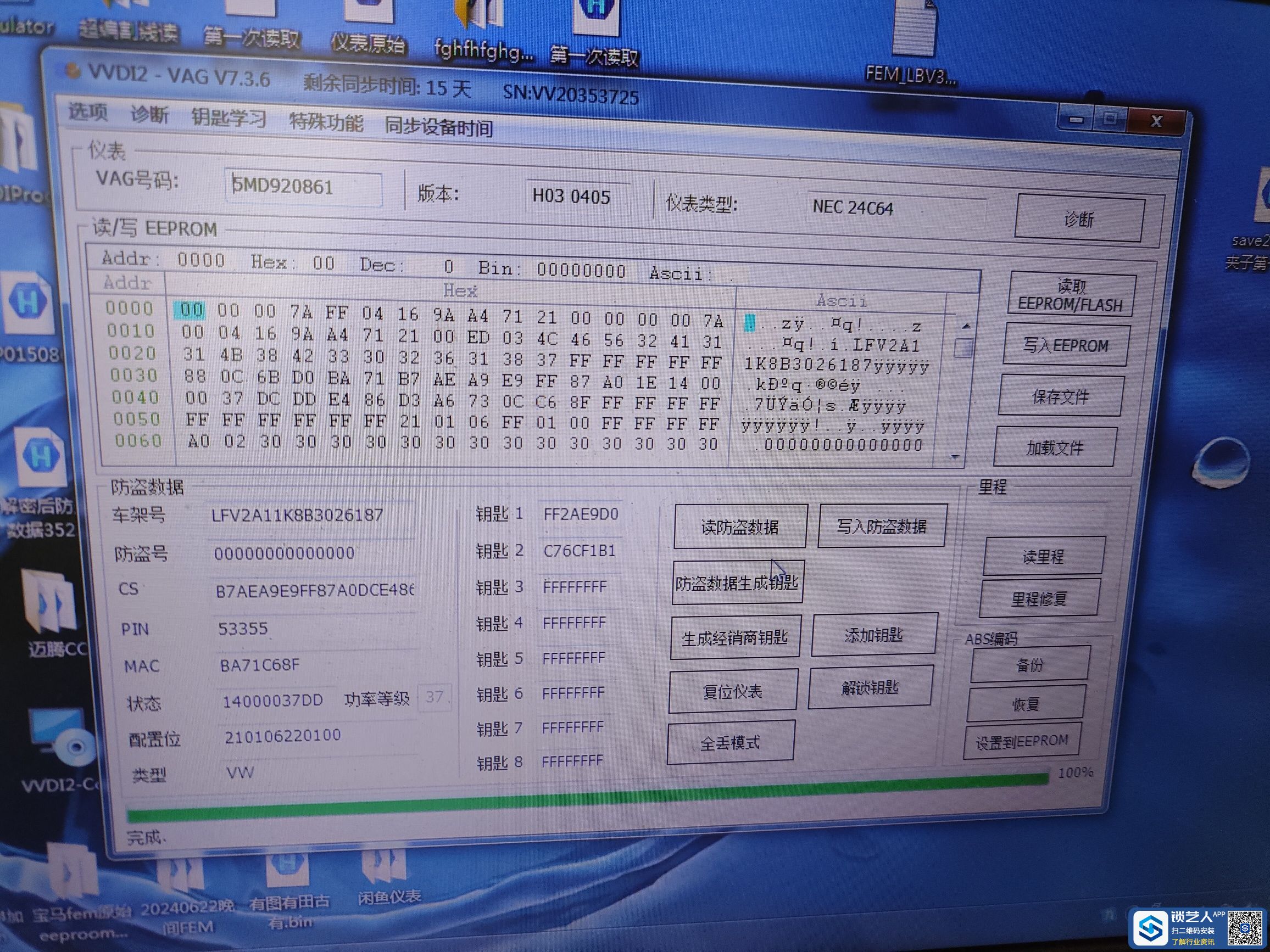Image resolution: width=1270 pixels, height=952 pixels.
Task: Click 读取 EEPROM/FLASH button
Action: pyautogui.click(x=1071, y=295)
